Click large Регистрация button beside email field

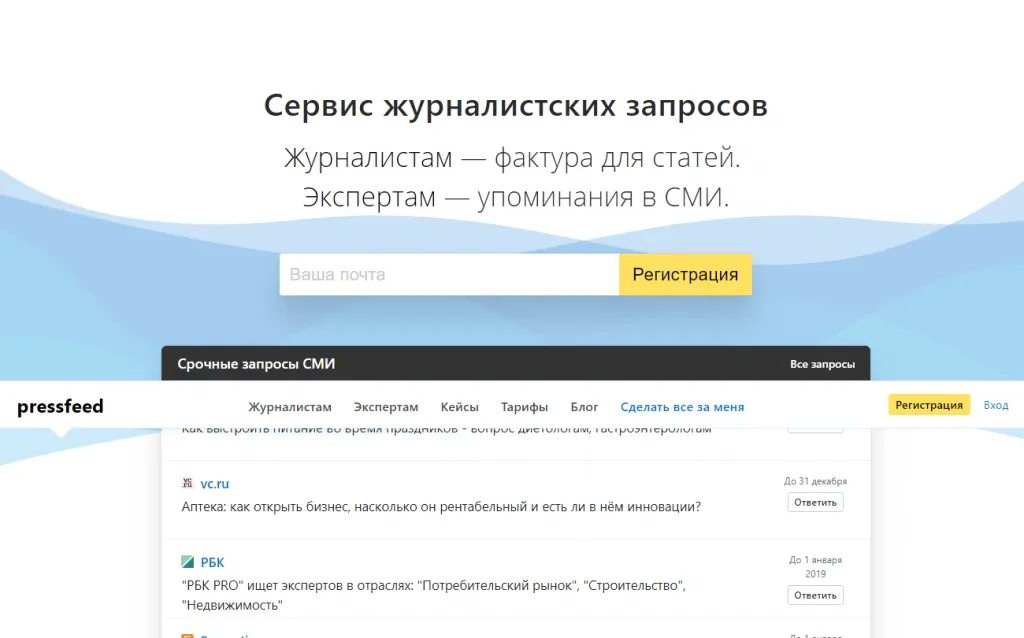(685, 274)
